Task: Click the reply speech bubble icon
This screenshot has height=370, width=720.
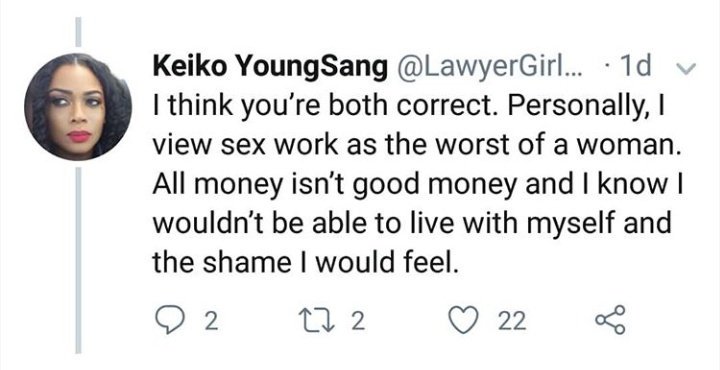Action: click(x=168, y=321)
